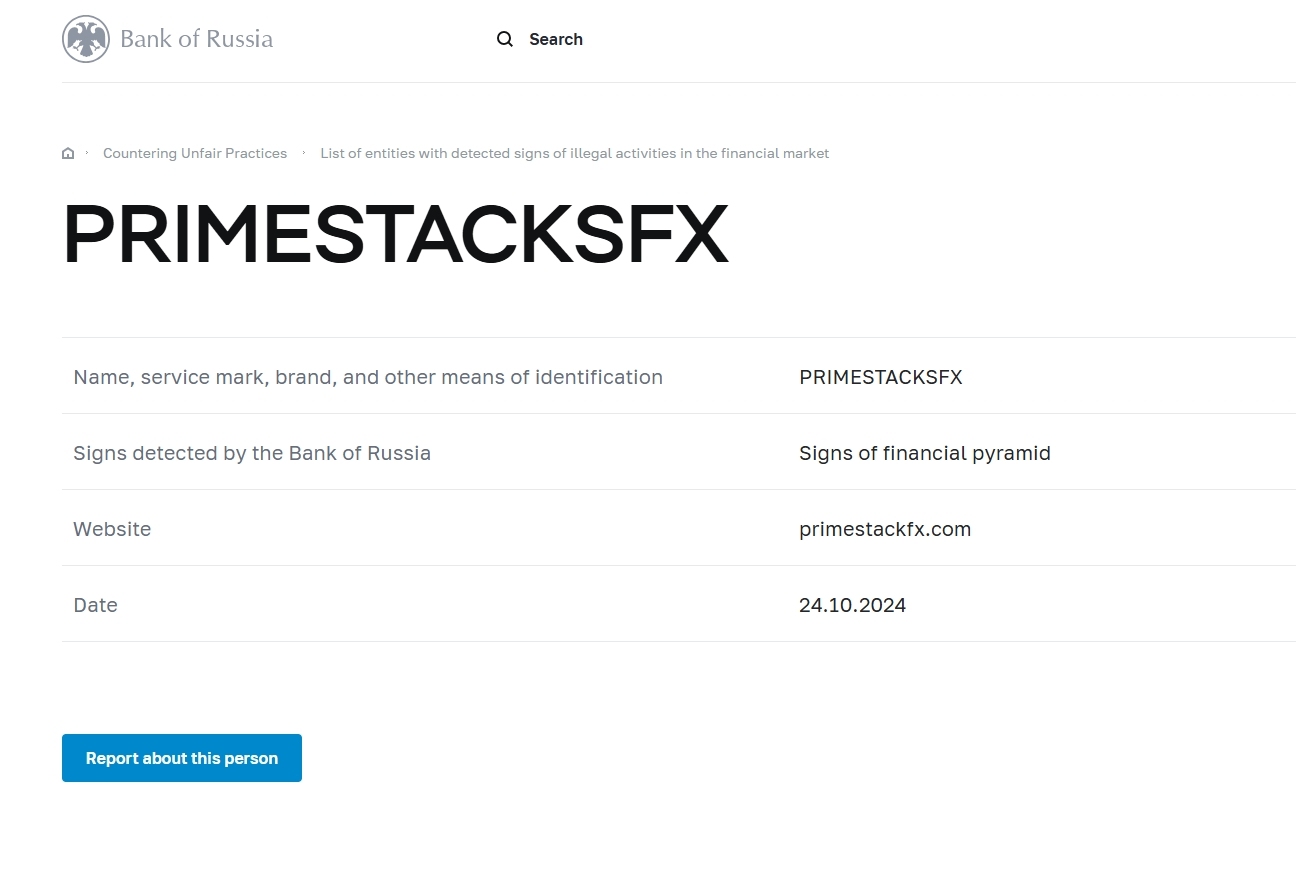Click the Date row label
The height and width of the screenshot is (869, 1296).
click(x=95, y=605)
